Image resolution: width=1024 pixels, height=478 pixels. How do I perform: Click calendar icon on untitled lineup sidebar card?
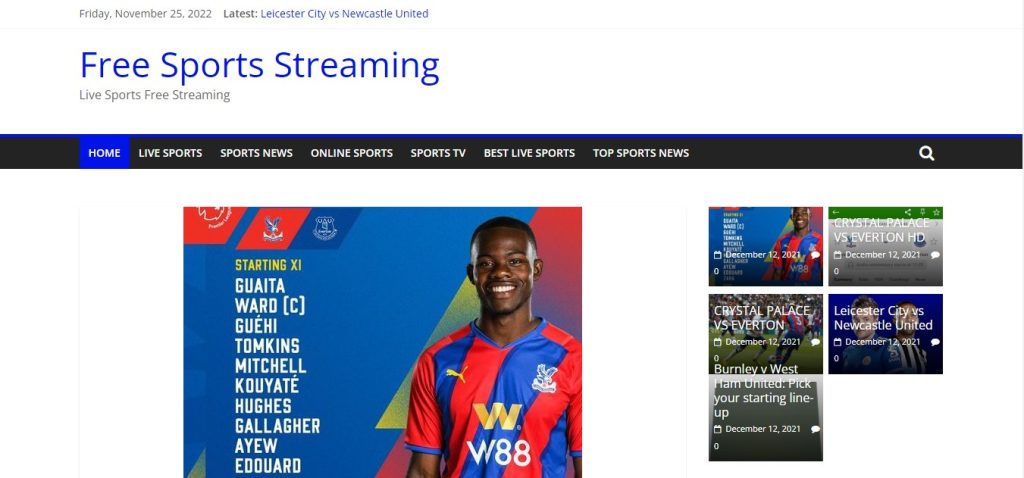[x=718, y=255]
